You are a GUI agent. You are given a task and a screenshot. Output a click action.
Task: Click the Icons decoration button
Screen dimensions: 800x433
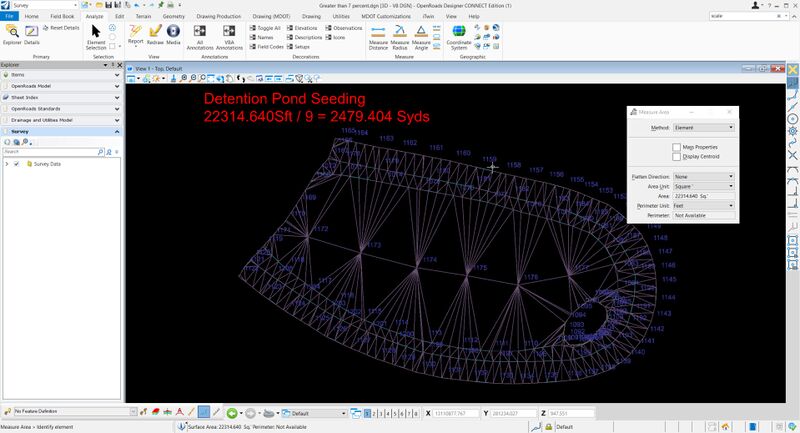335,37
